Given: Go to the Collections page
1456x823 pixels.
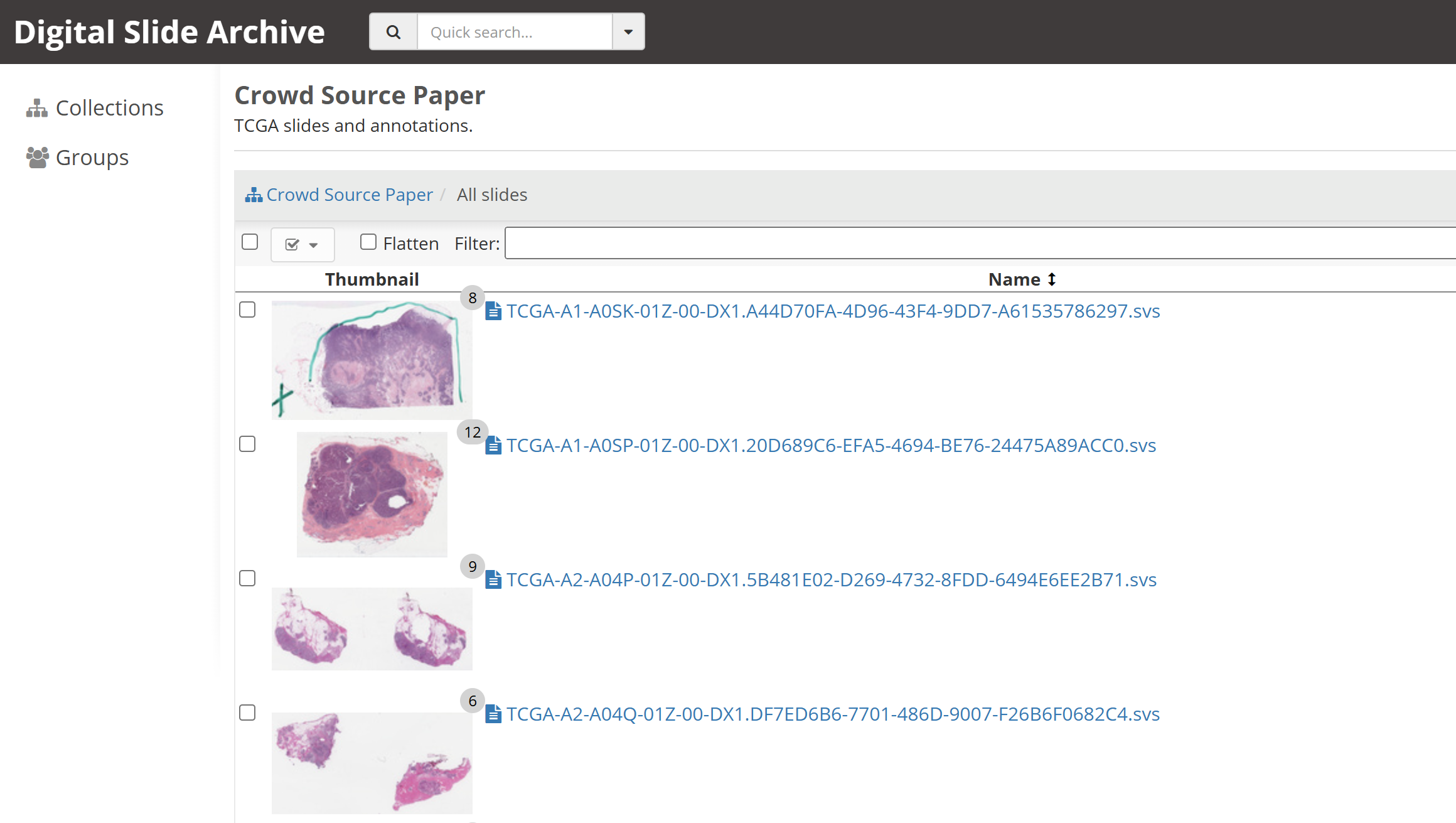Looking at the screenshot, I should [x=109, y=108].
